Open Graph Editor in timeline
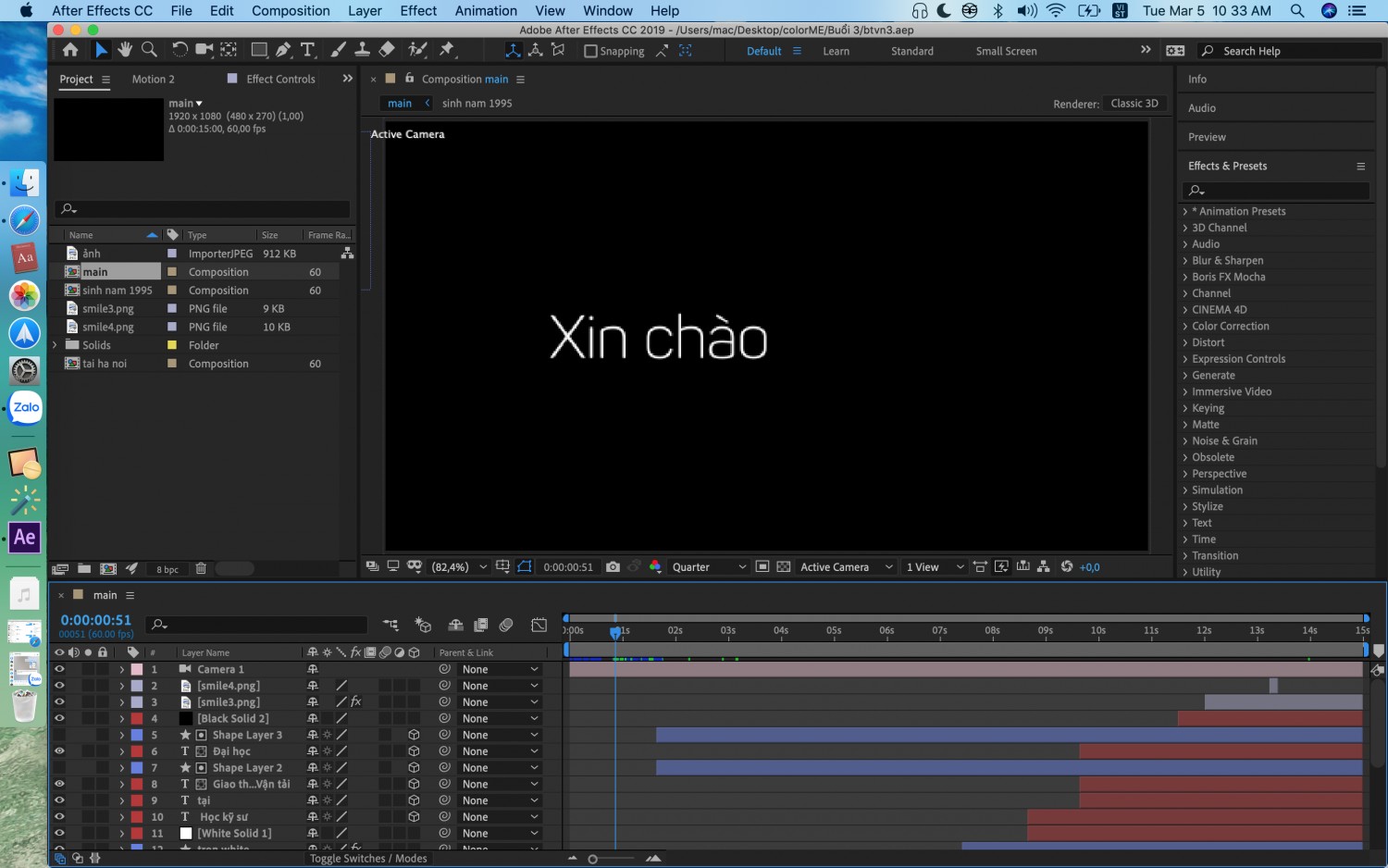1388x868 pixels. [x=539, y=626]
